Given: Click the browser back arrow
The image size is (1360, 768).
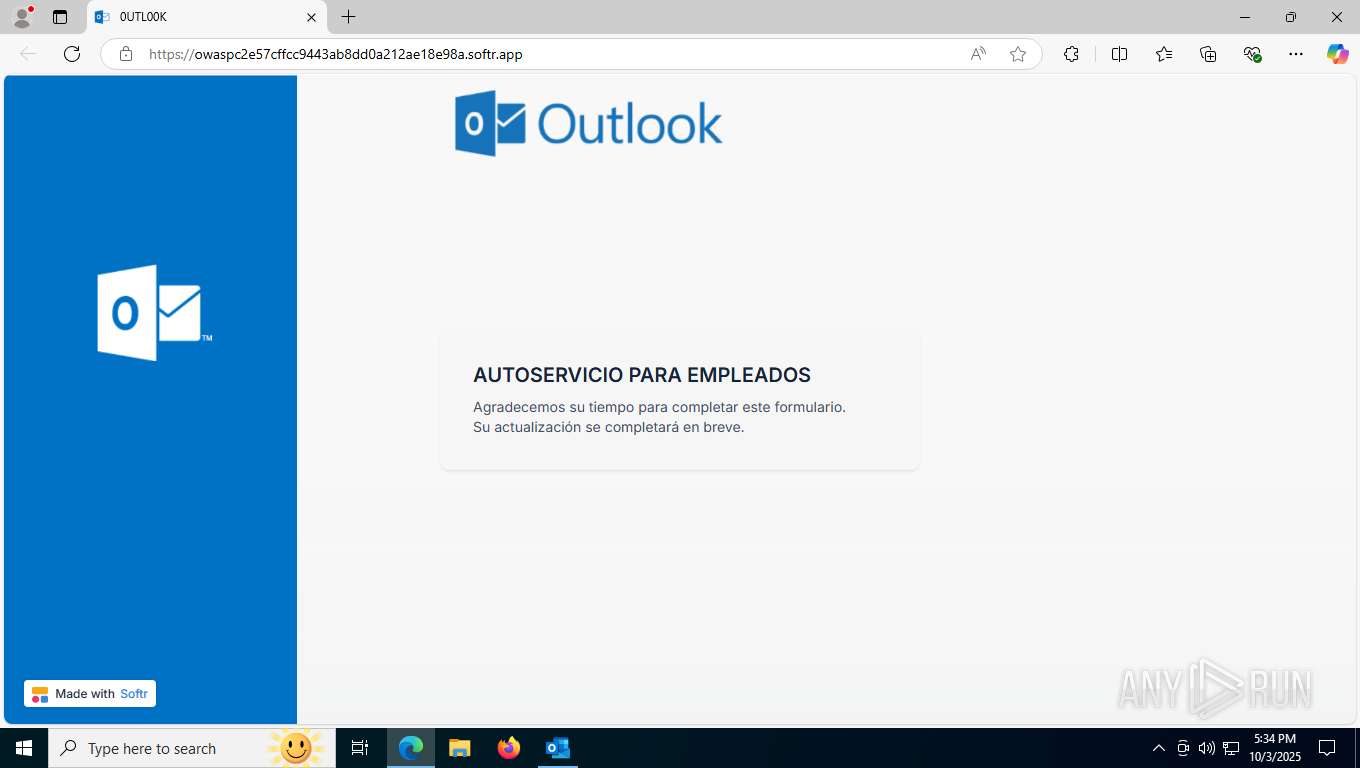Looking at the screenshot, I should click(28, 54).
